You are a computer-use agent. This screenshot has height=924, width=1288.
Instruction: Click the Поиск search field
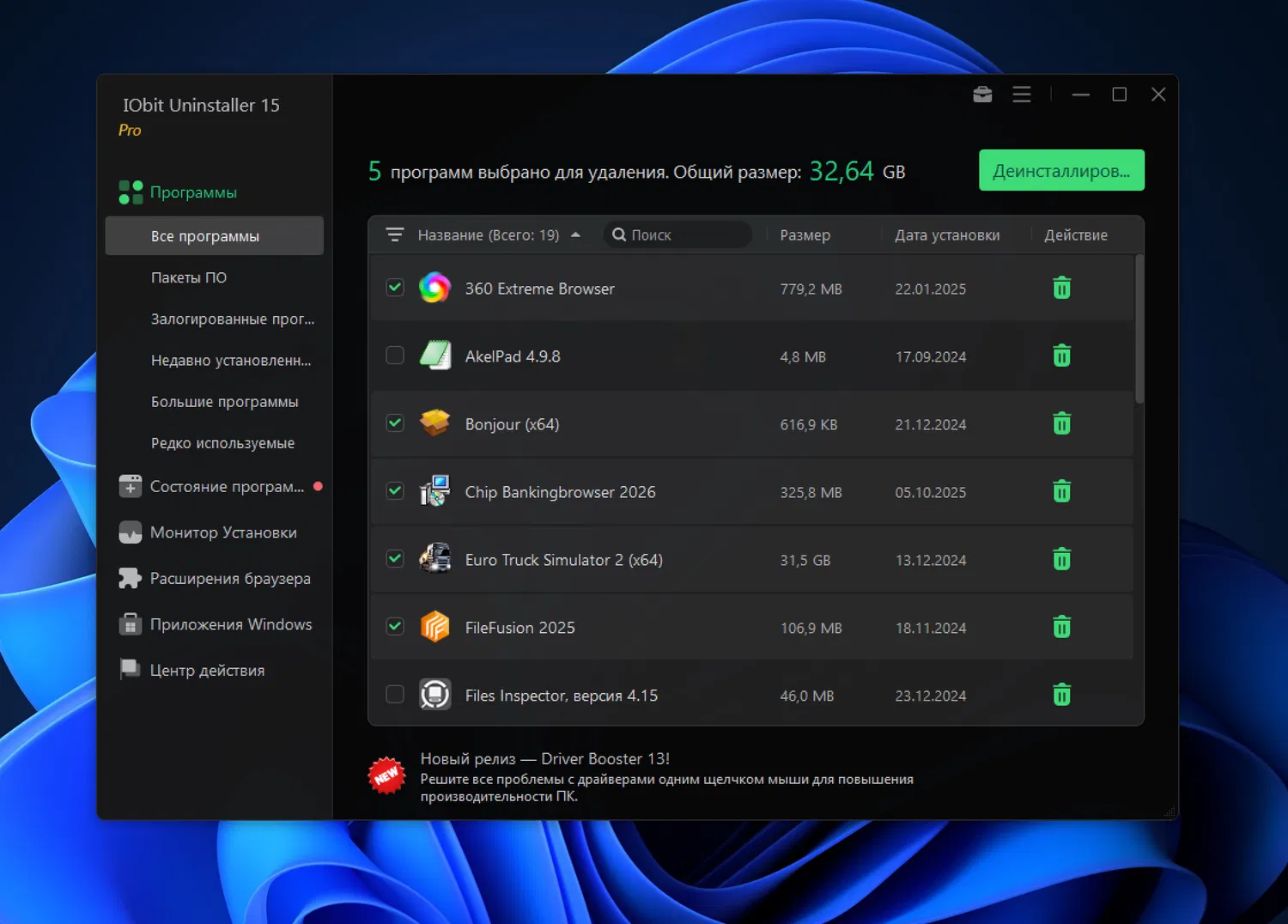(x=678, y=234)
